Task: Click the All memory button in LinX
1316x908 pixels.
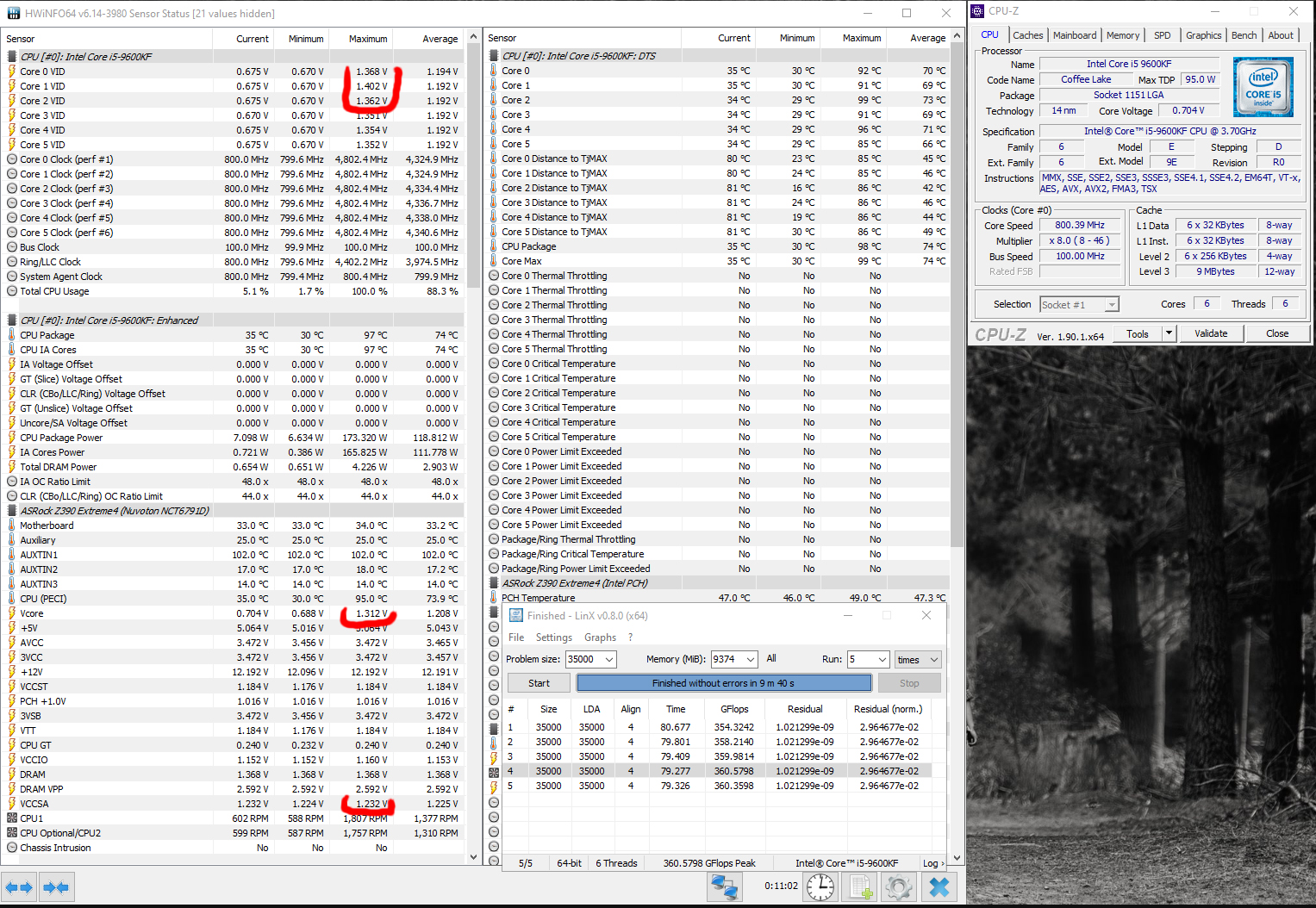Action: tap(771, 659)
